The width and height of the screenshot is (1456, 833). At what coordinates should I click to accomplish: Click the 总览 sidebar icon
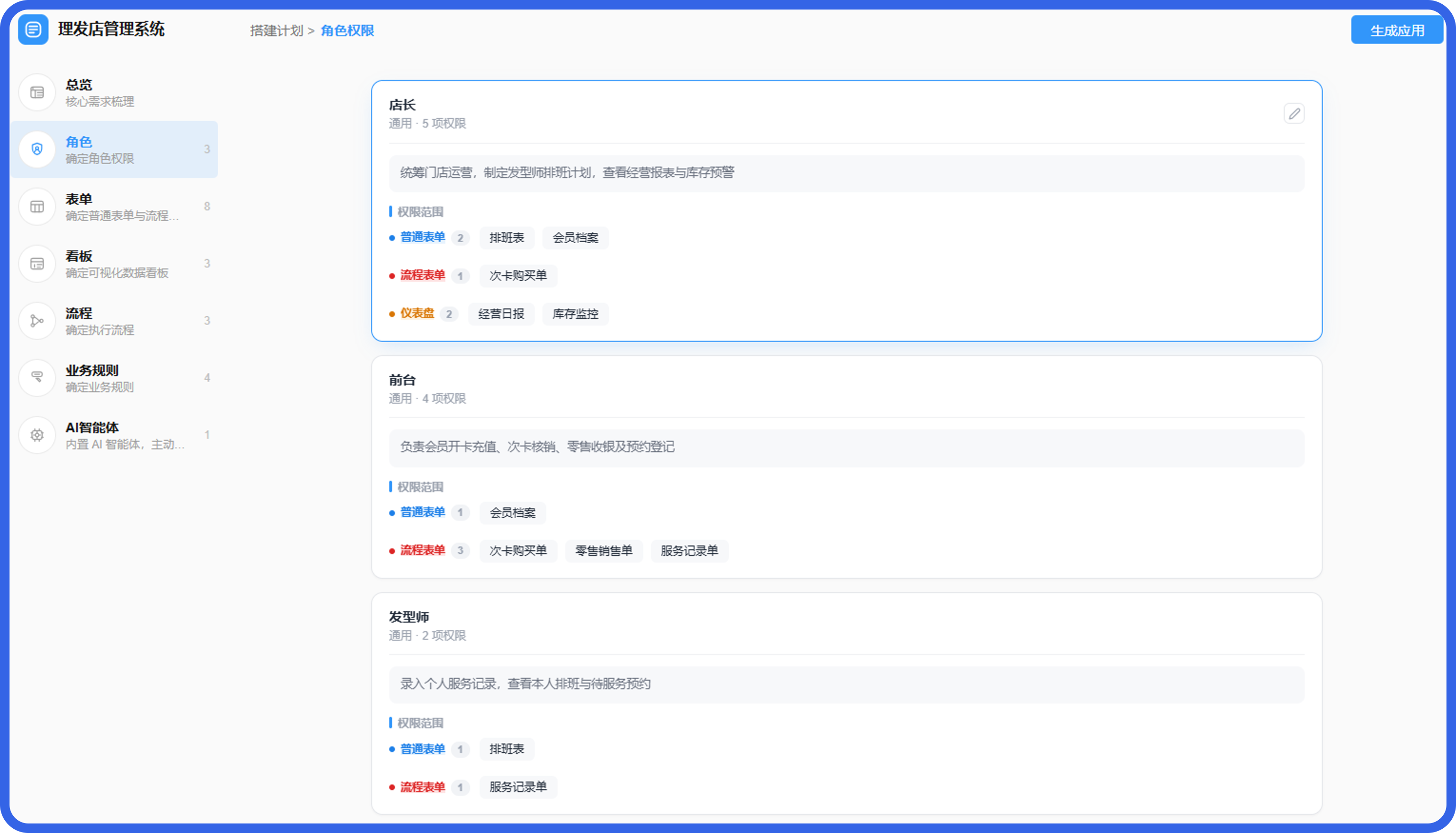tap(37, 92)
